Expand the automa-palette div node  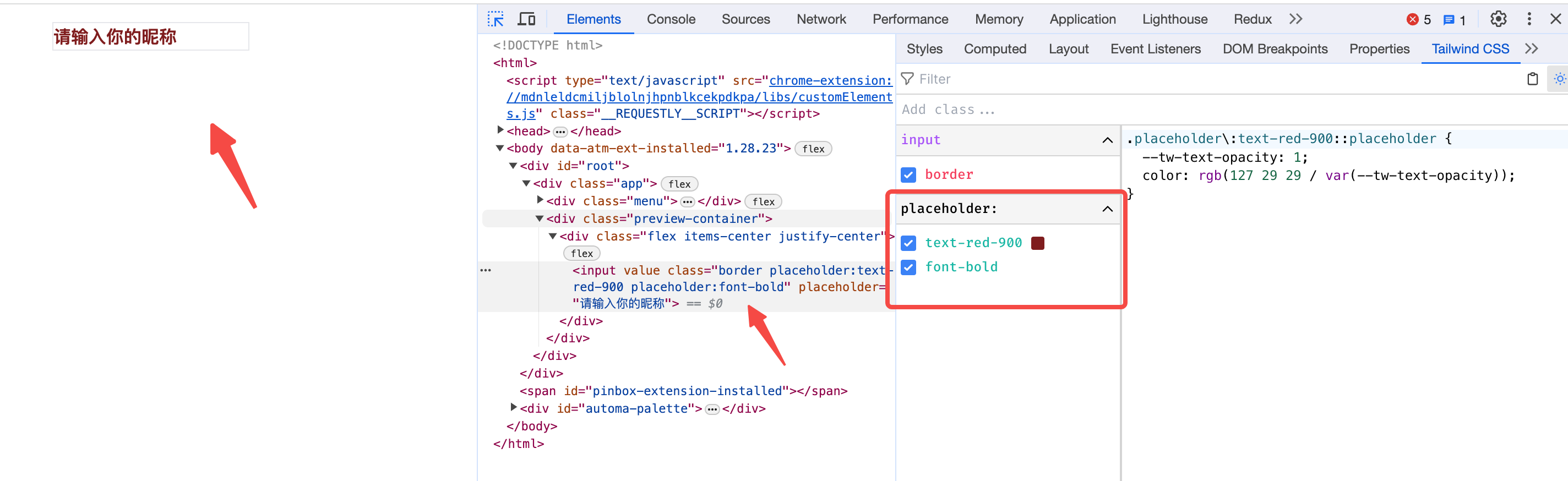[x=514, y=407]
